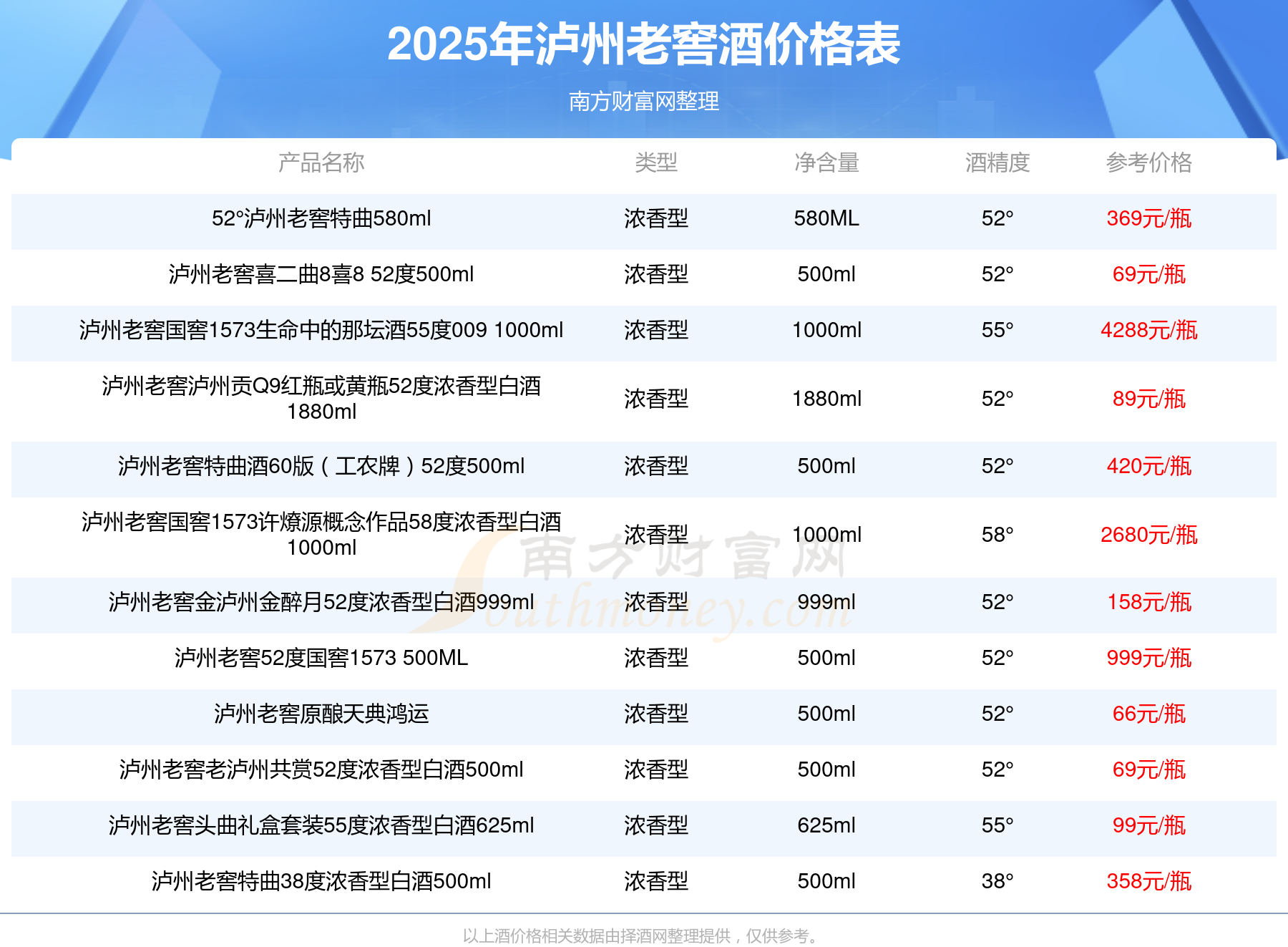Click the title "2025年泸州老窖酒价格表"

coord(643,44)
